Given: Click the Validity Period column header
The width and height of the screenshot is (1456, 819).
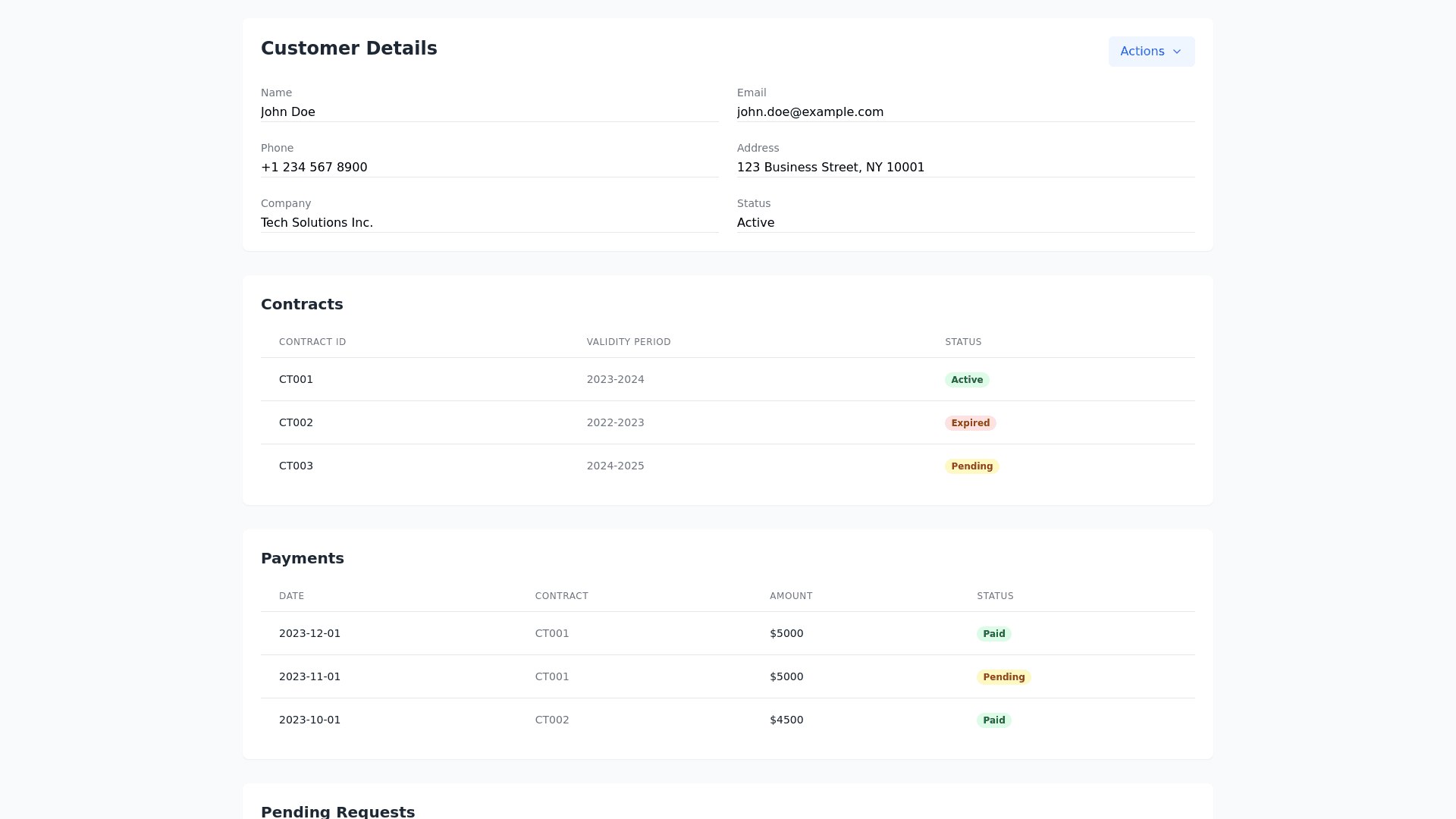Looking at the screenshot, I should (629, 342).
